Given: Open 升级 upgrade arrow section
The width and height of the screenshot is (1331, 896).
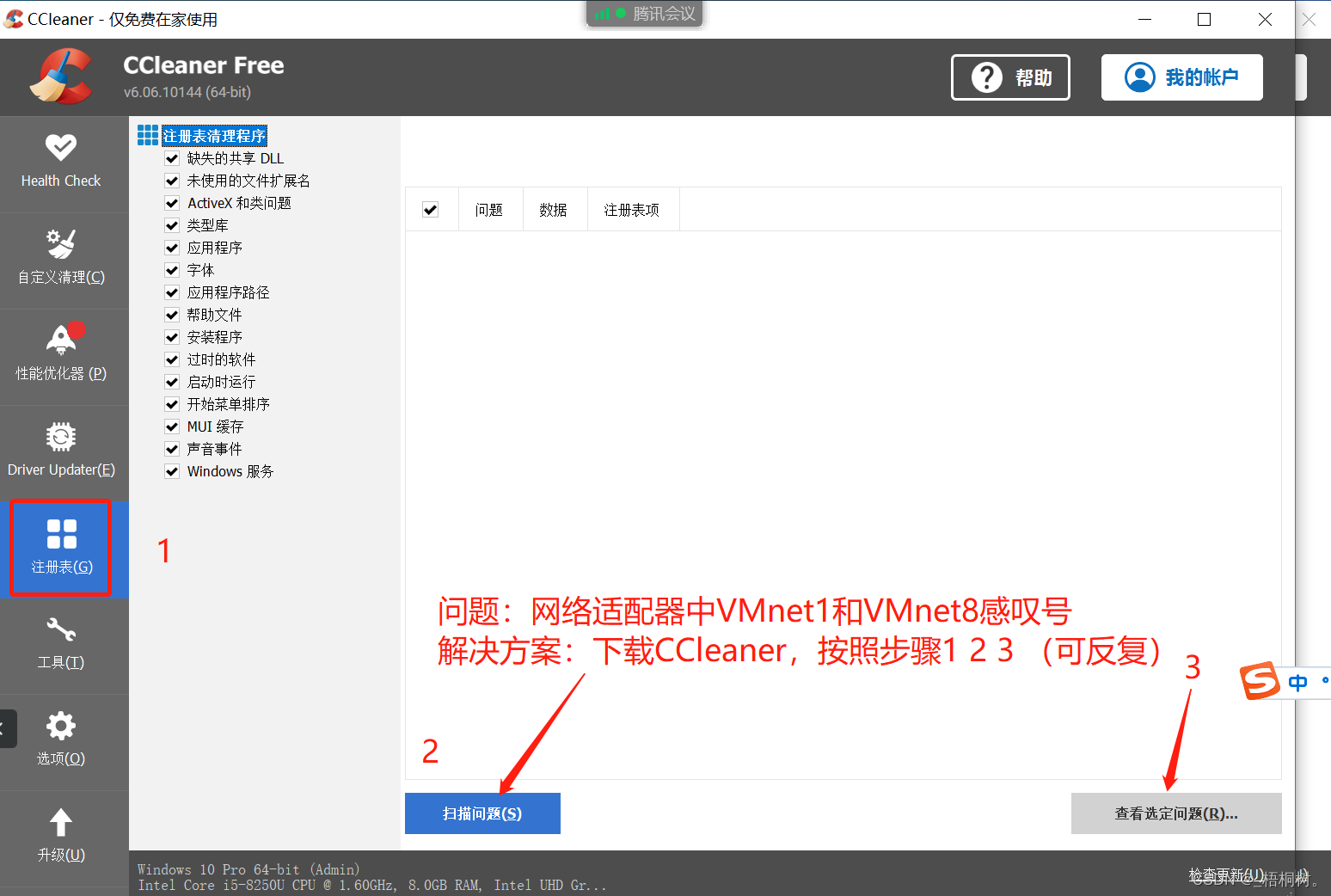Looking at the screenshot, I should click(61, 838).
